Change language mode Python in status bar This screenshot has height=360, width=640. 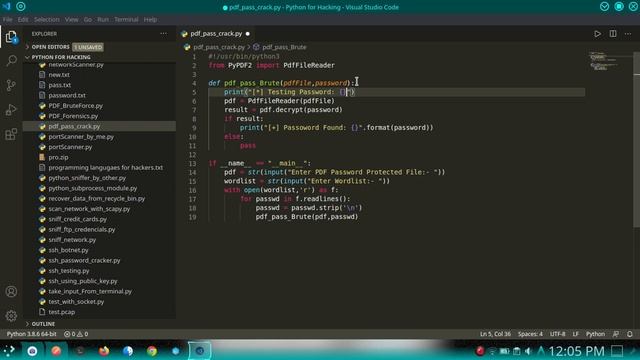(595, 334)
